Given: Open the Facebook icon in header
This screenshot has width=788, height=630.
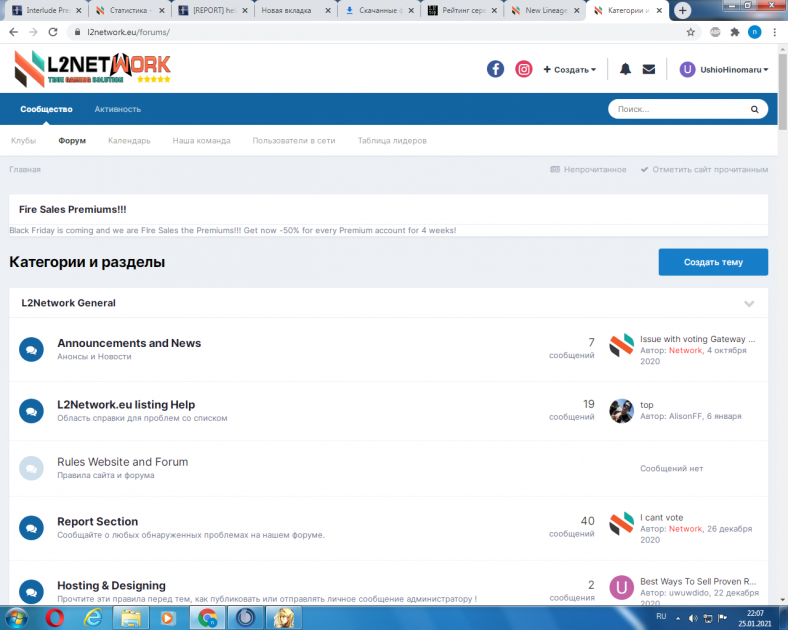Looking at the screenshot, I should click(x=495, y=69).
